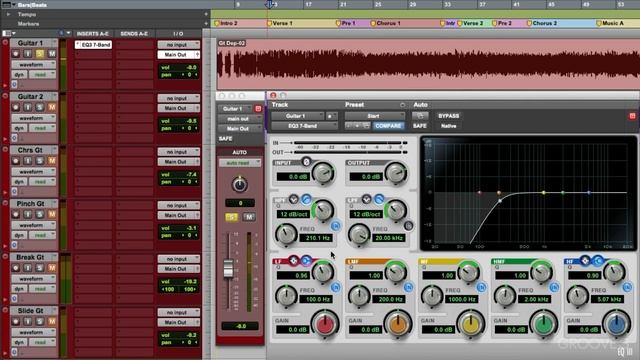Open the plugin preset menu showing Start
Image resolution: width=640 pixels, height=360 pixels.
click(375, 116)
